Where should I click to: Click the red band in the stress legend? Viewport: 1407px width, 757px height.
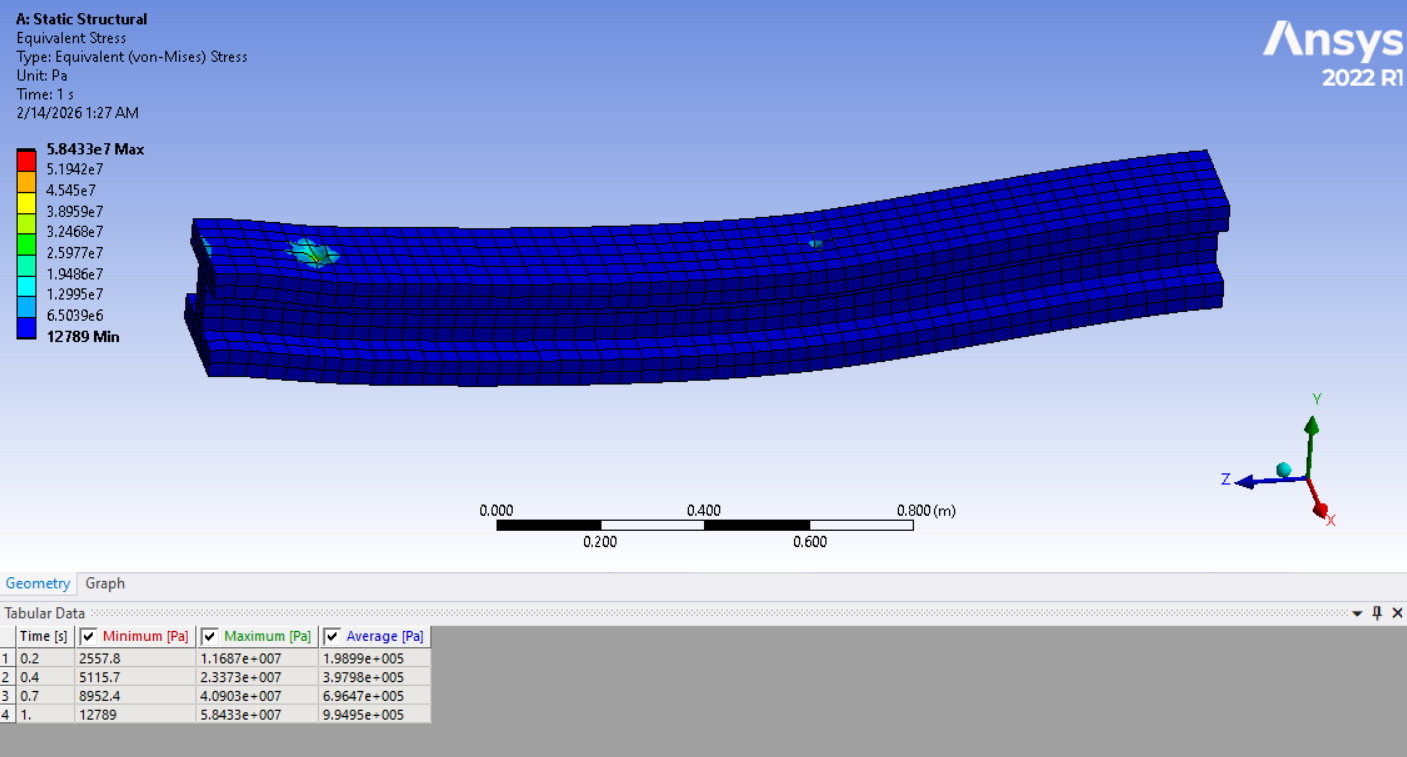point(26,158)
